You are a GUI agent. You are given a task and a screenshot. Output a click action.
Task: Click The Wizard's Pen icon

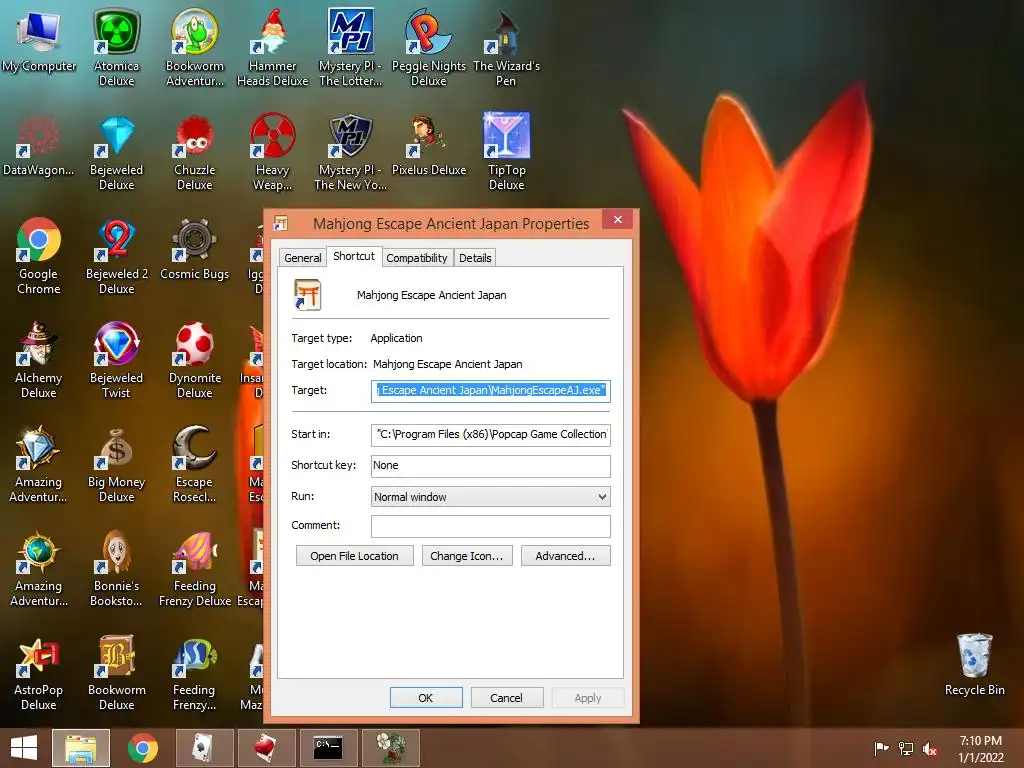(x=506, y=47)
